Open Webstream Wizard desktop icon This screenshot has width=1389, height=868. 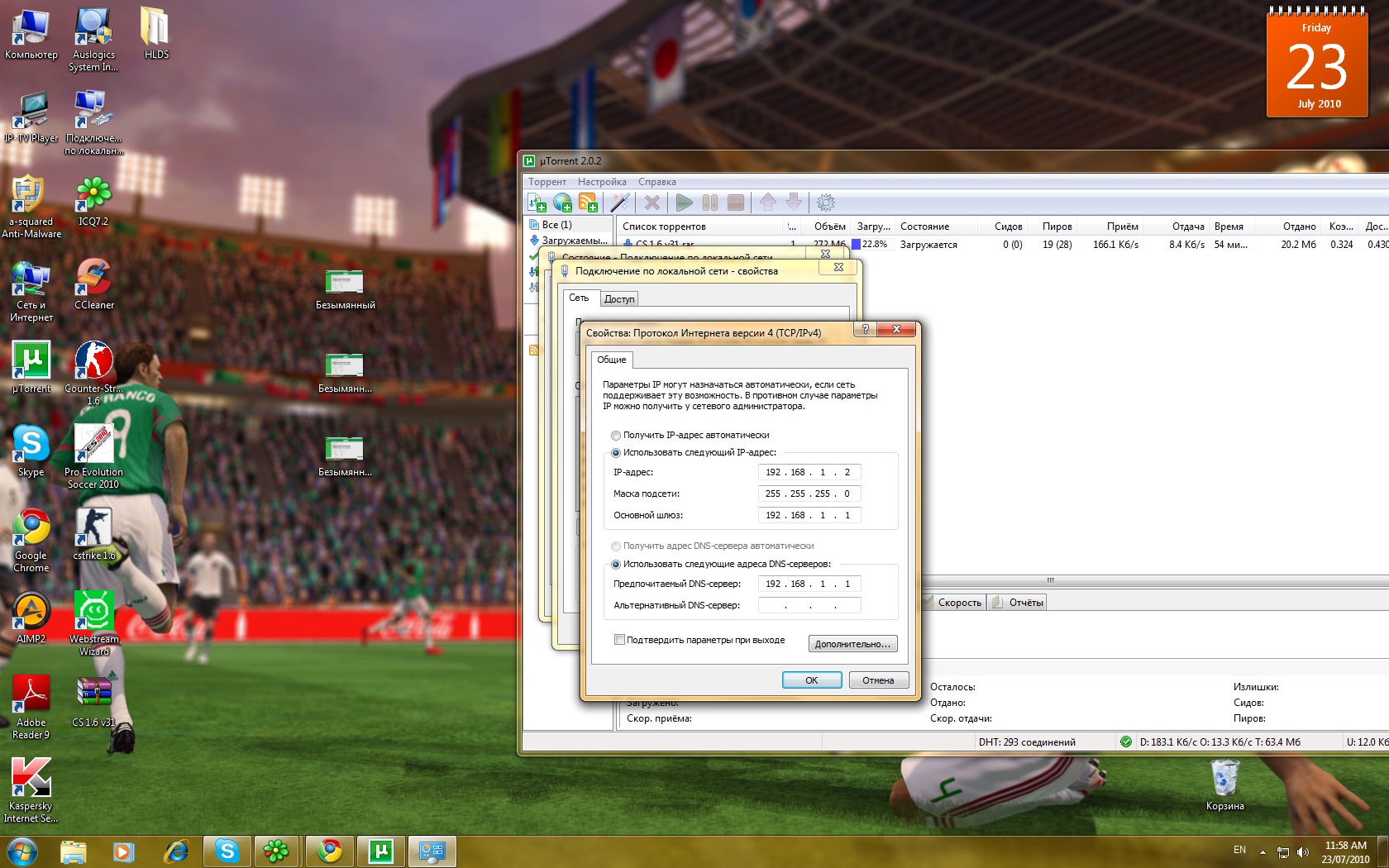pos(93,624)
